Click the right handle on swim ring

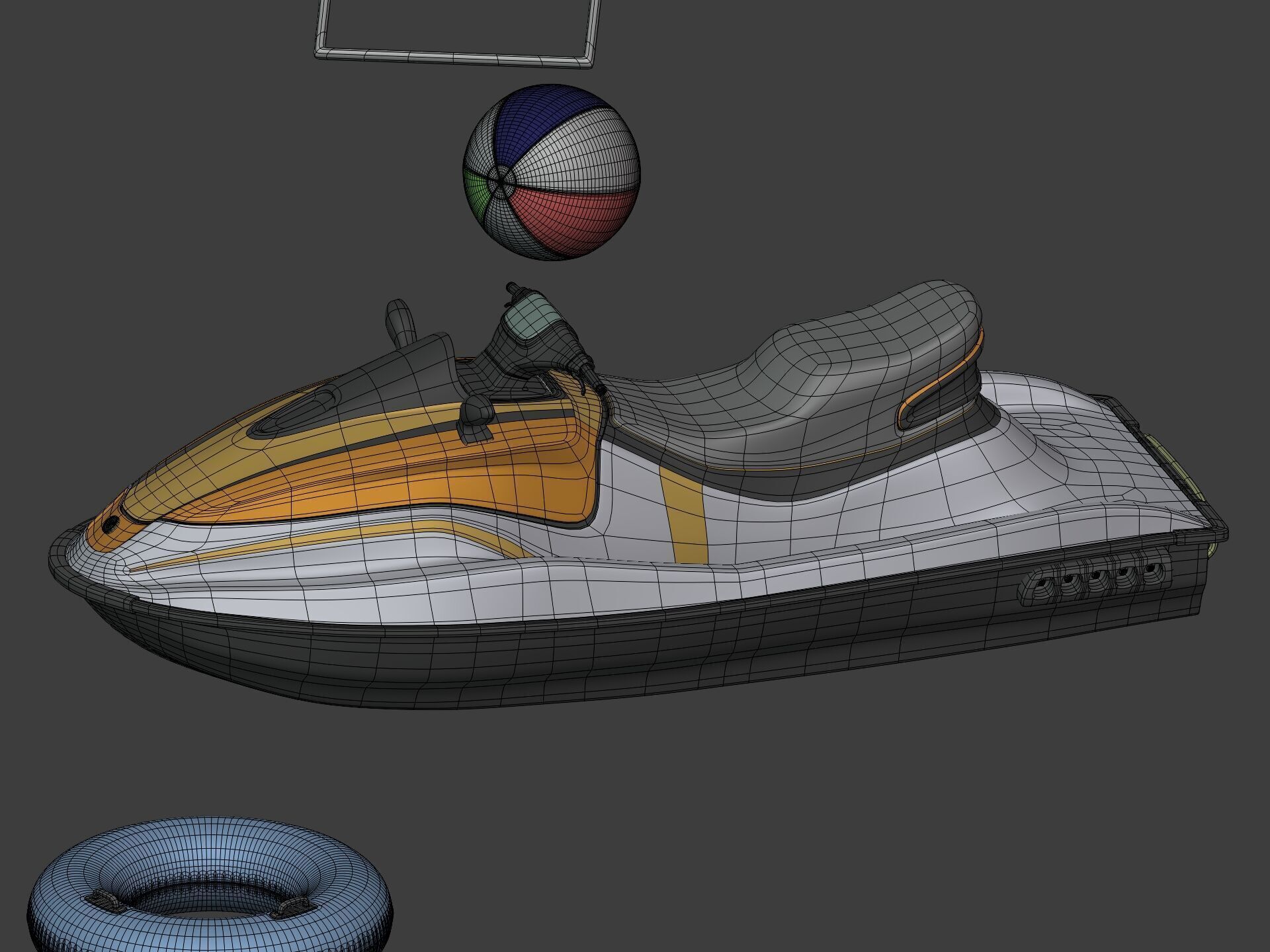292,906
